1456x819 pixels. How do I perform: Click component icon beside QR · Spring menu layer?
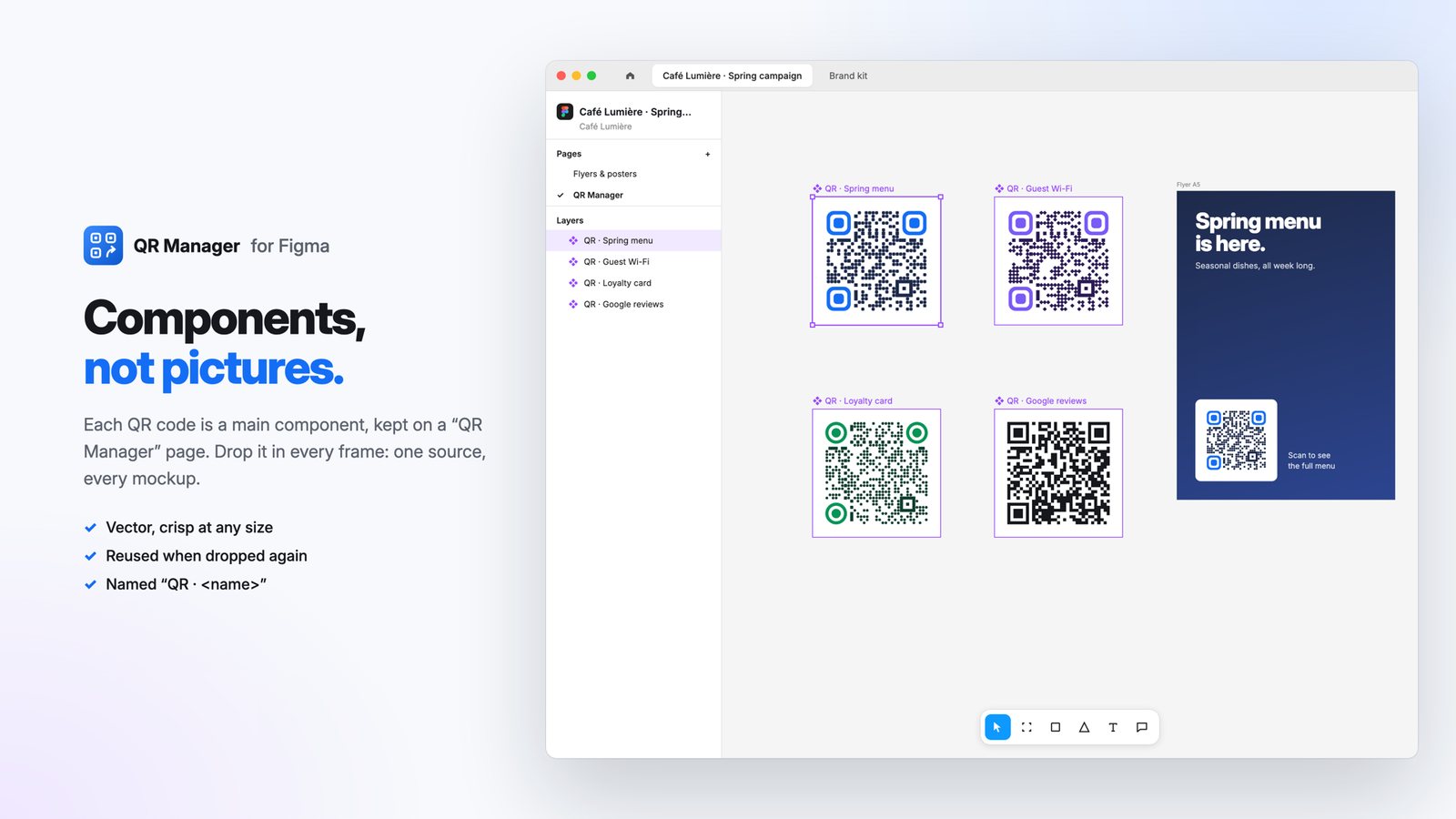573,241
